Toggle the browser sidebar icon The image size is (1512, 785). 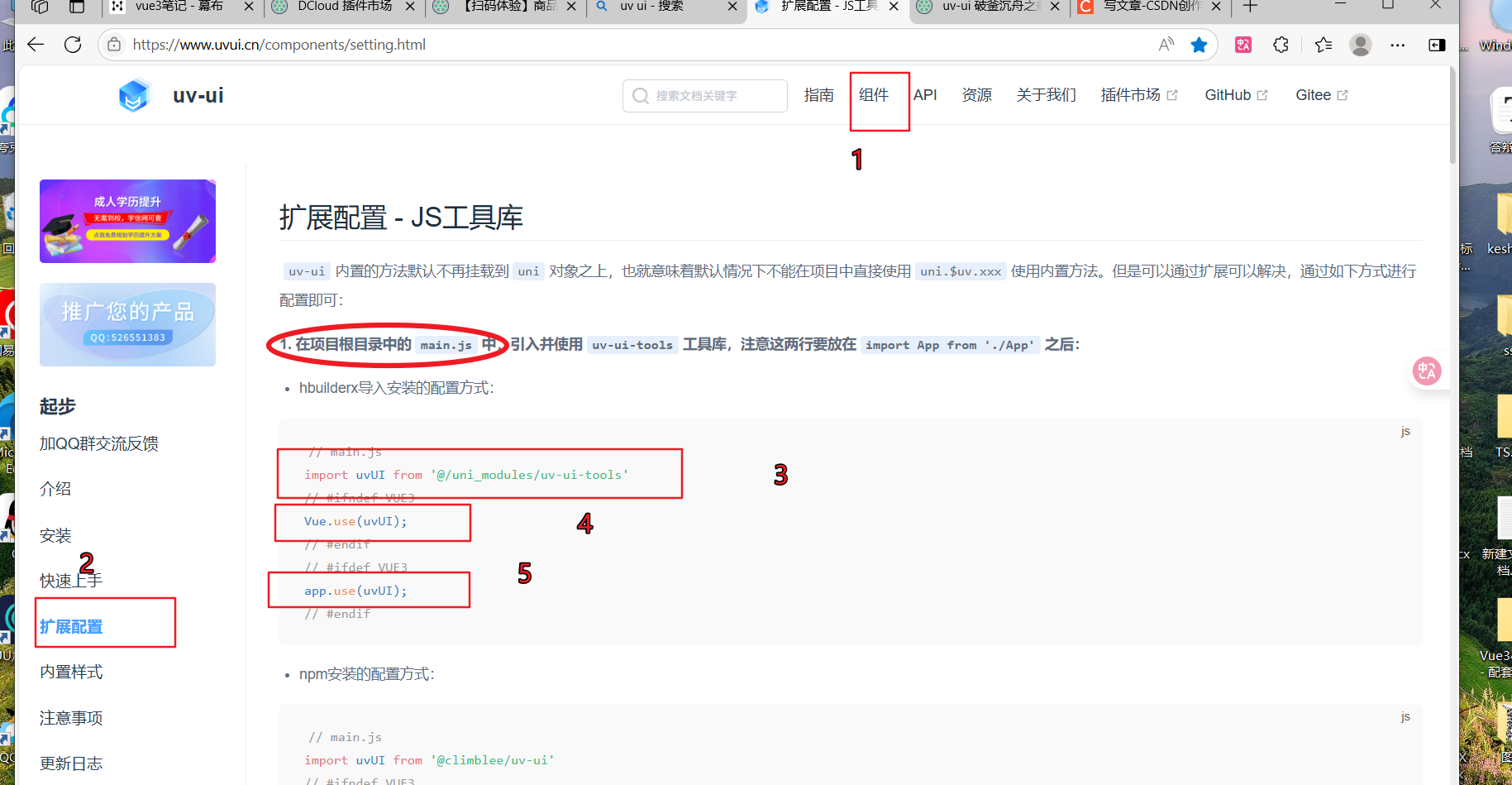pyautogui.click(x=1437, y=45)
